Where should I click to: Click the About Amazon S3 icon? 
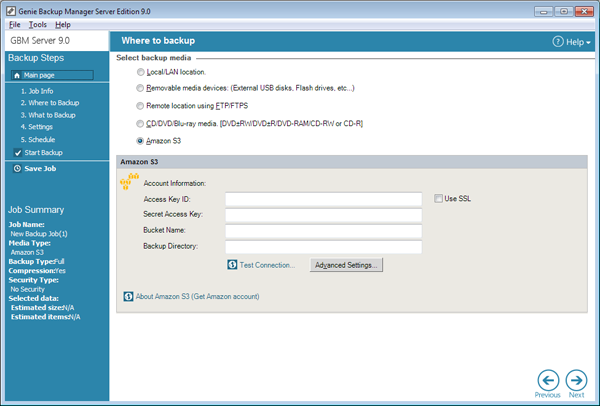(x=128, y=297)
